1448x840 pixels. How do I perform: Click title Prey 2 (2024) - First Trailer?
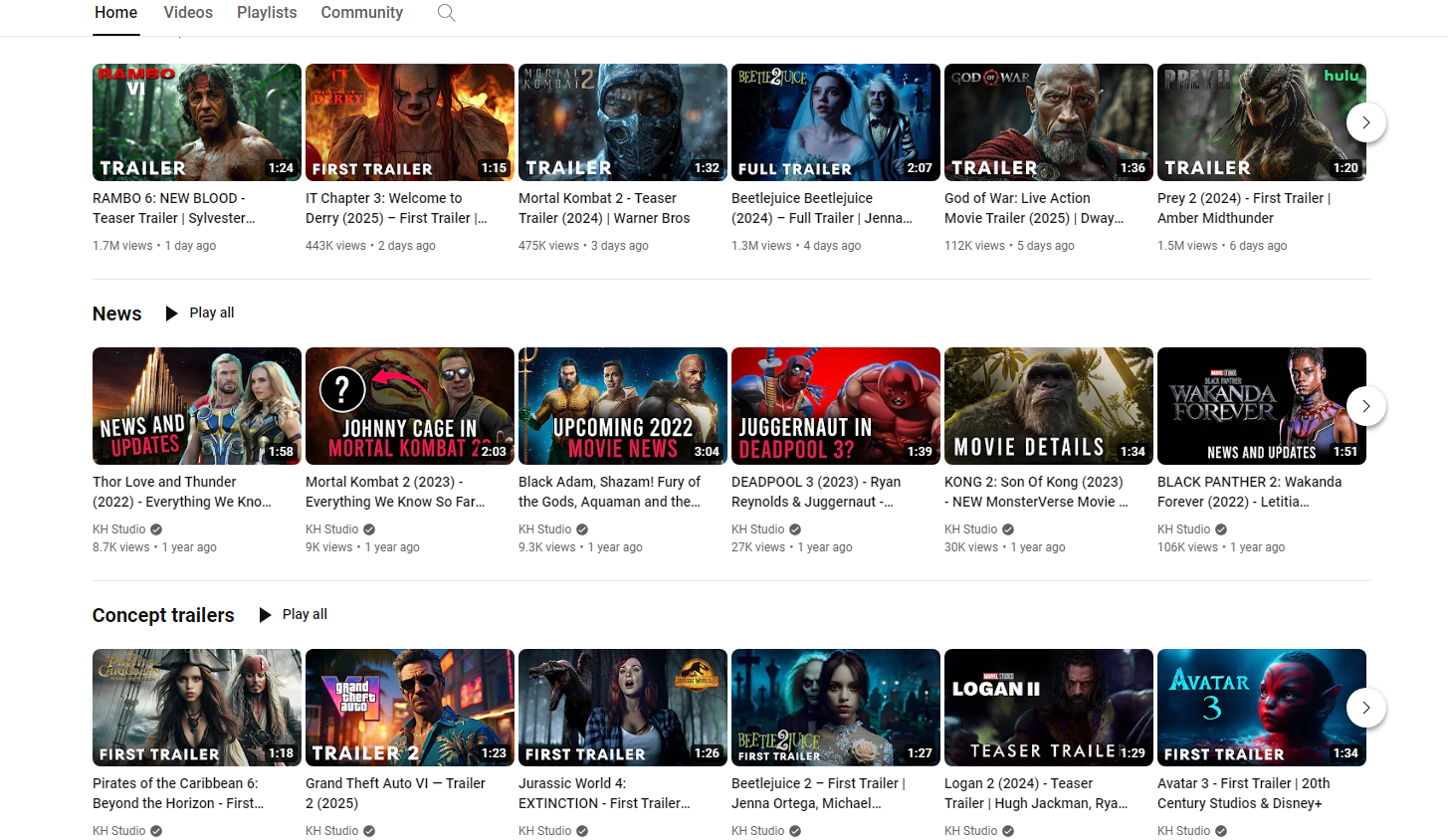click(1244, 208)
